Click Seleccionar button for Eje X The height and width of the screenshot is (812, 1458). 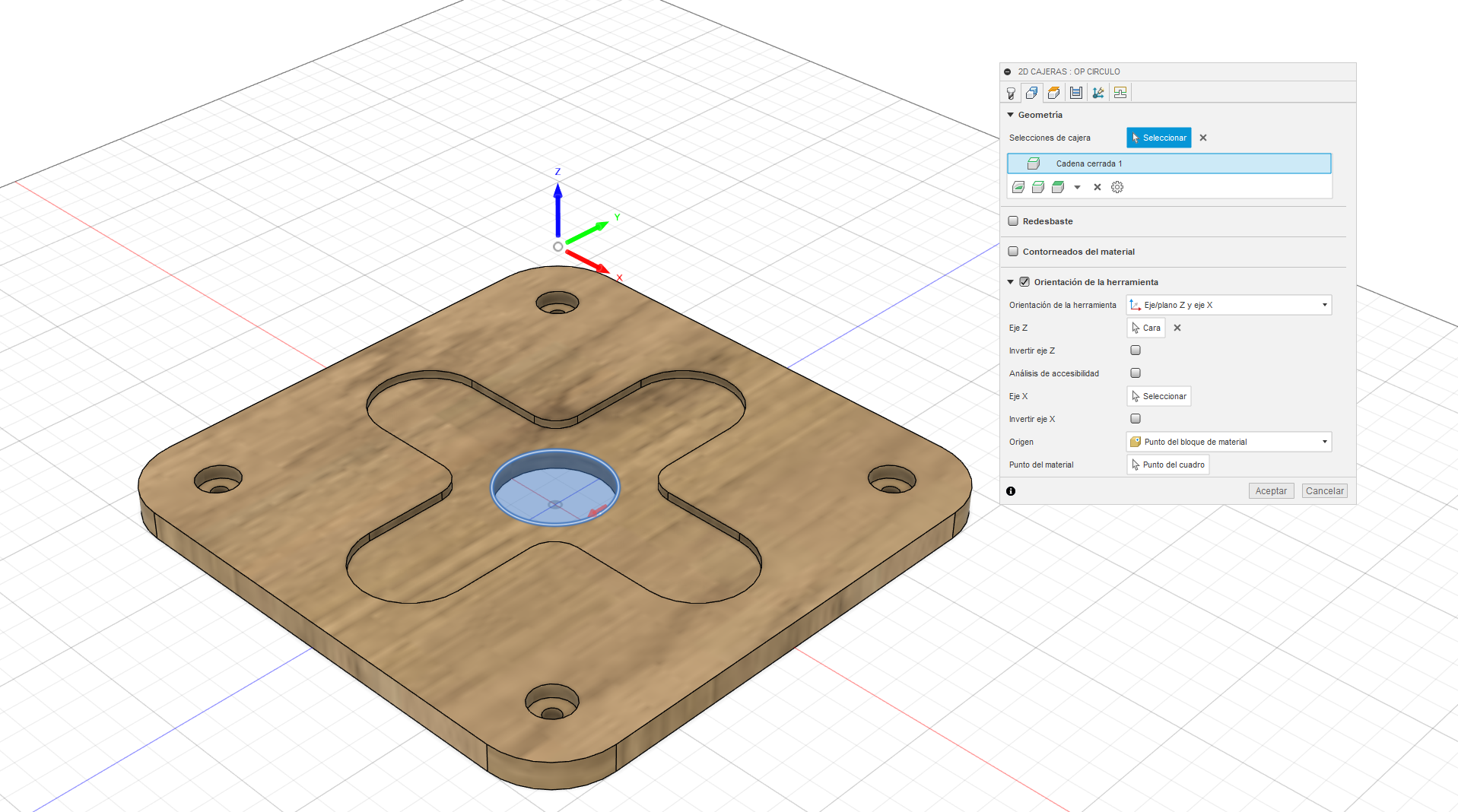[1158, 396]
